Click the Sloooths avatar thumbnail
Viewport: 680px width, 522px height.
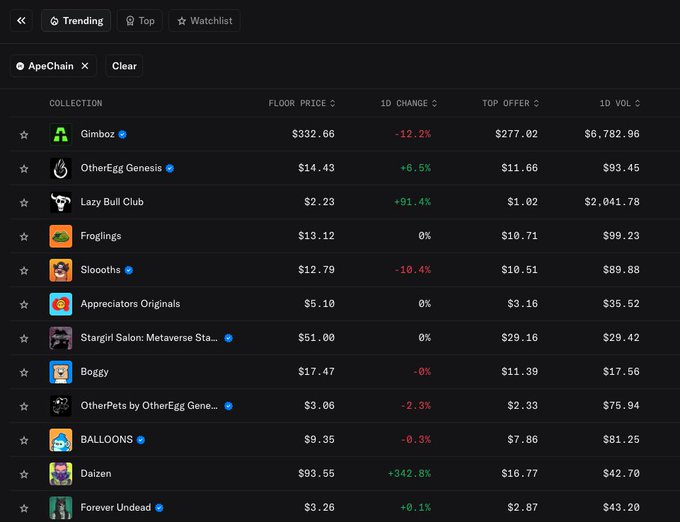(61, 270)
